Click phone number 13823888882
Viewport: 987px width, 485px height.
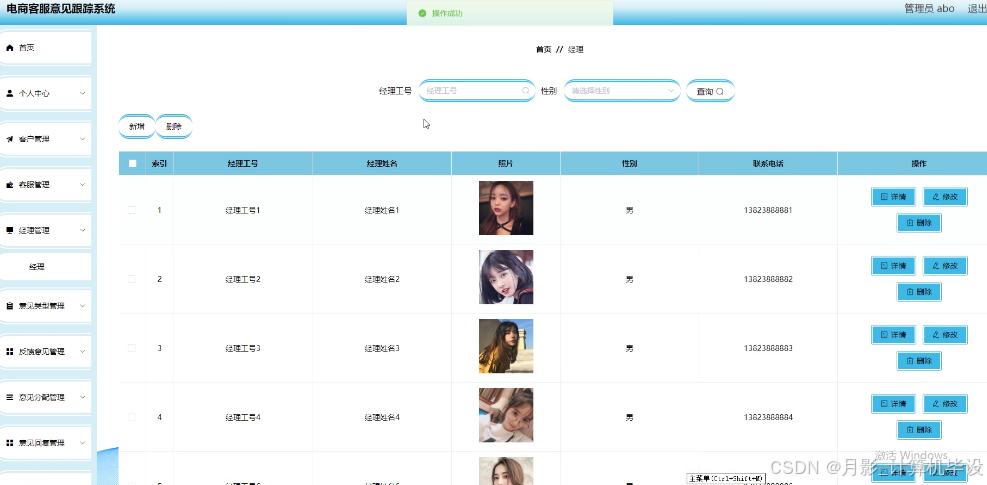(x=768, y=279)
